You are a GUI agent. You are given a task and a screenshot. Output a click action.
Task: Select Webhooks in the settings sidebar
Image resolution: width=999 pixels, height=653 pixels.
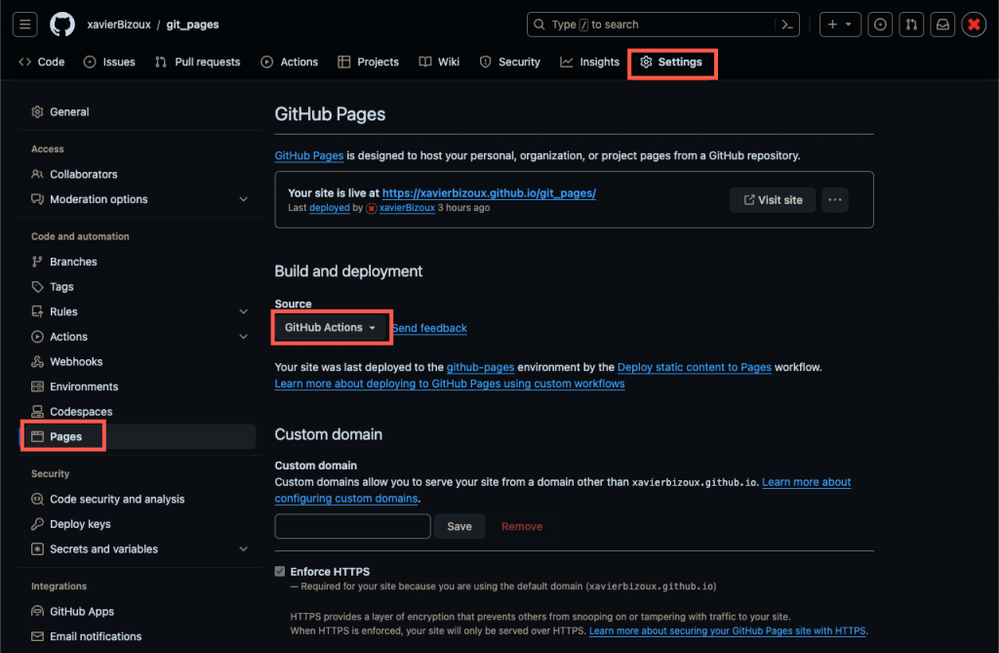pyautogui.click(x=76, y=362)
